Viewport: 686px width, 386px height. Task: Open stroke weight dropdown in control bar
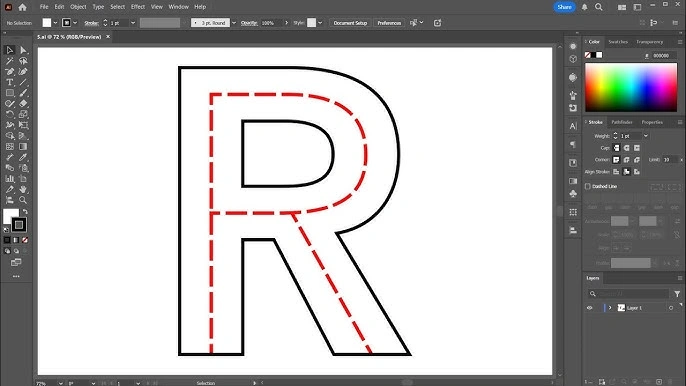[133, 23]
